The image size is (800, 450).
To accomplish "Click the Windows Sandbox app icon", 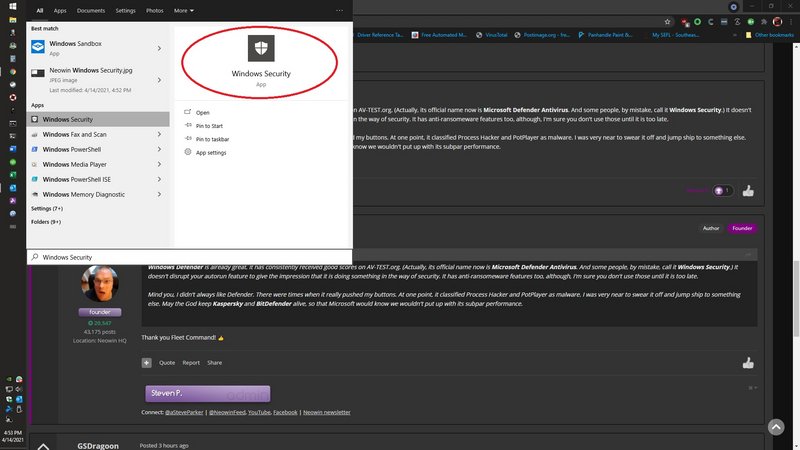I will coord(38,47).
